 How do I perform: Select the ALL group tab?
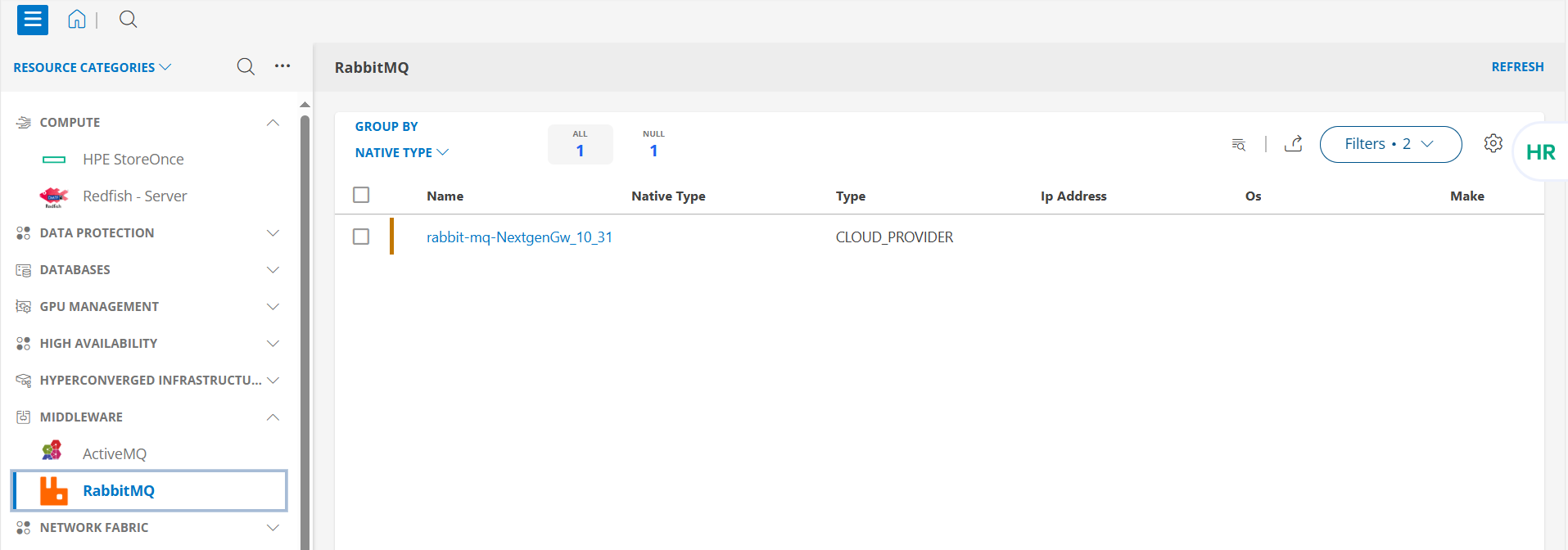point(580,144)
